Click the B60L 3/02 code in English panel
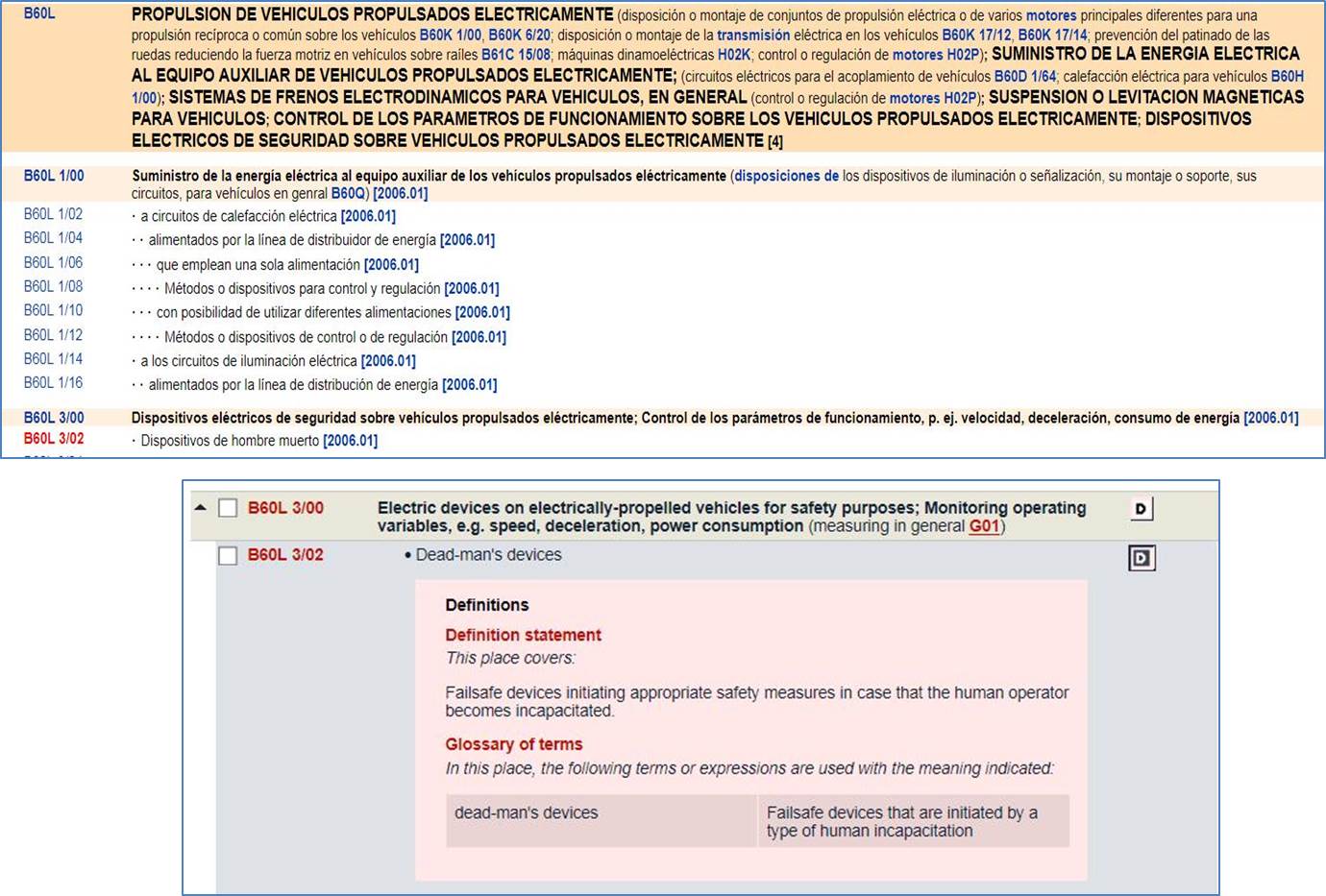Image resolution: width=1326 pixels, height=896 pixels. point(285,555)
